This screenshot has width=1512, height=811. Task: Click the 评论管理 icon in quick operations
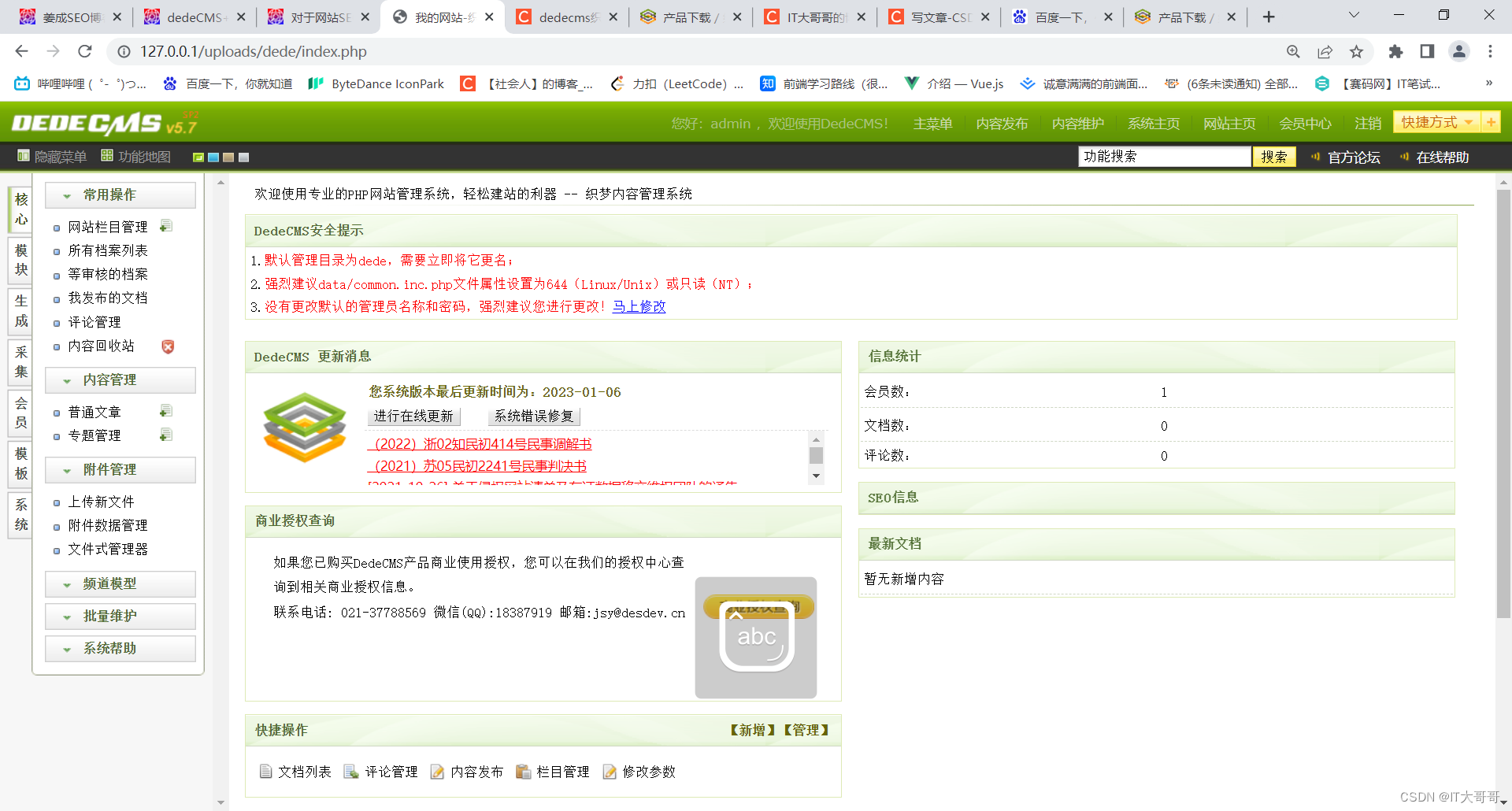point(351,772)
